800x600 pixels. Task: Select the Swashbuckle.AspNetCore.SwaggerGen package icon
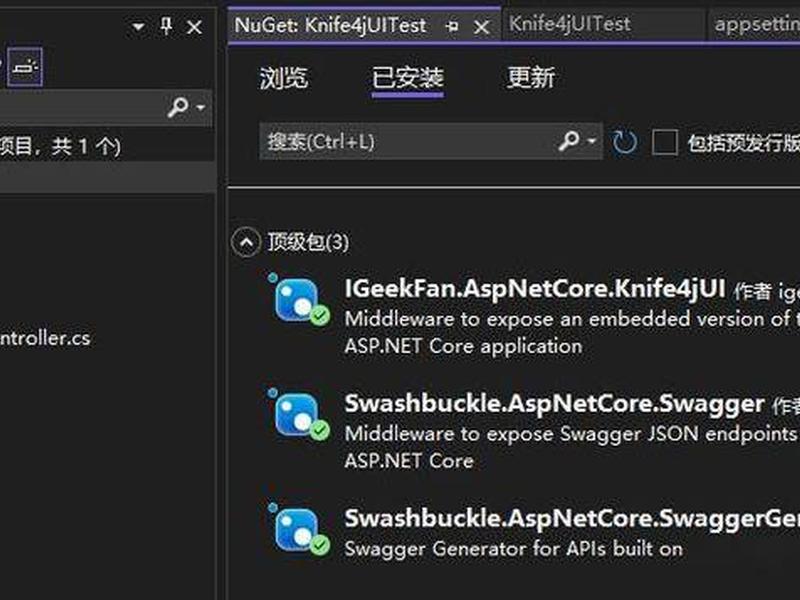[x=300, y=530]
